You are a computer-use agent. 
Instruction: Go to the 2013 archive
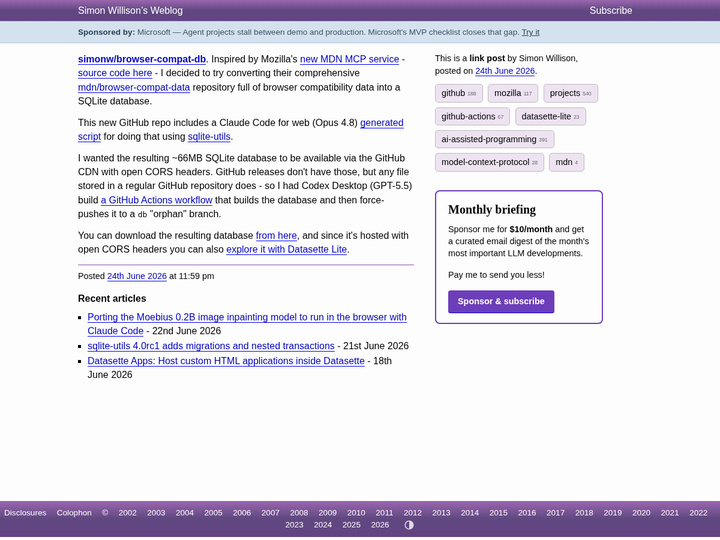pyautogui.click(x=441, y=512)
